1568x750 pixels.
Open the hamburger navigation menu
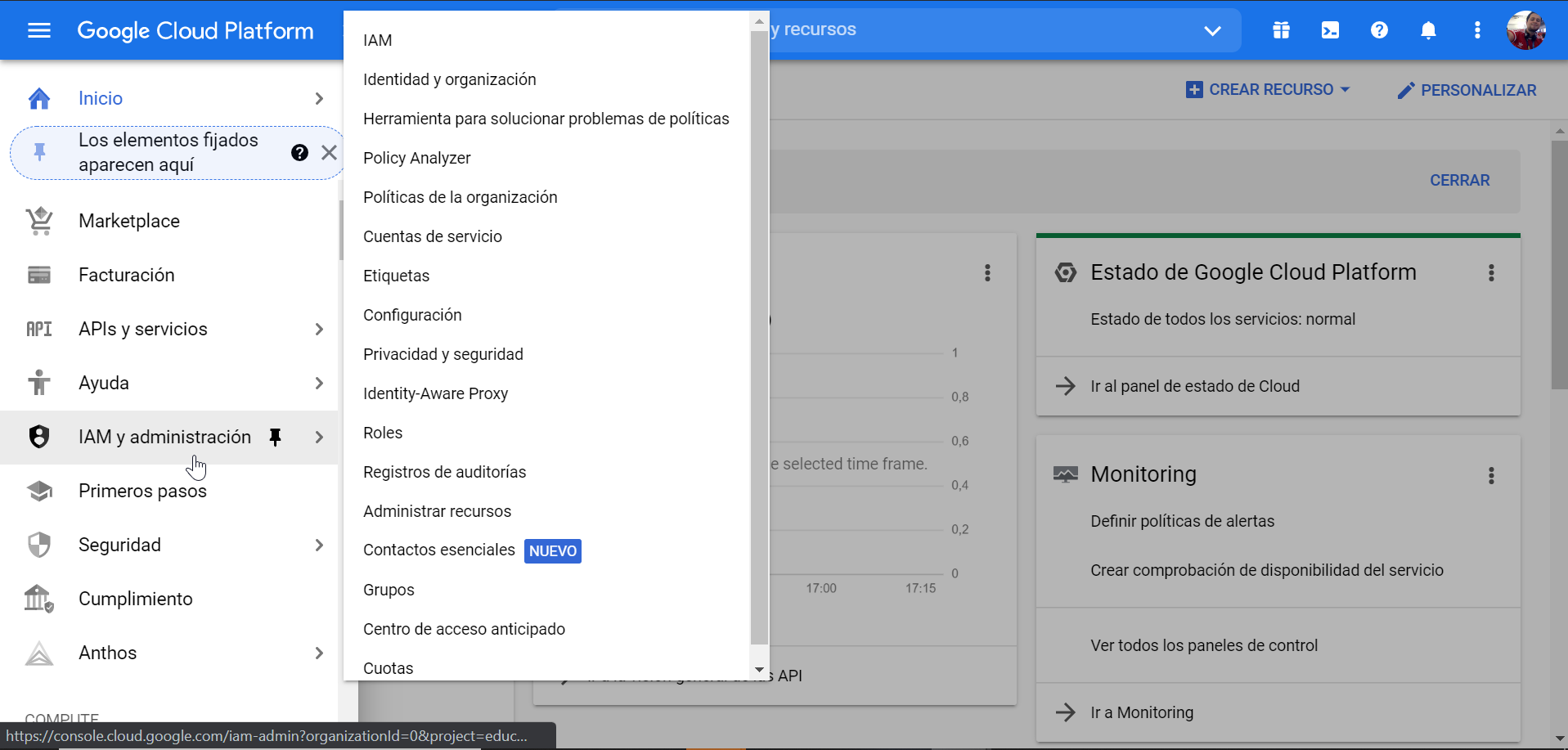tap(39, 30)
